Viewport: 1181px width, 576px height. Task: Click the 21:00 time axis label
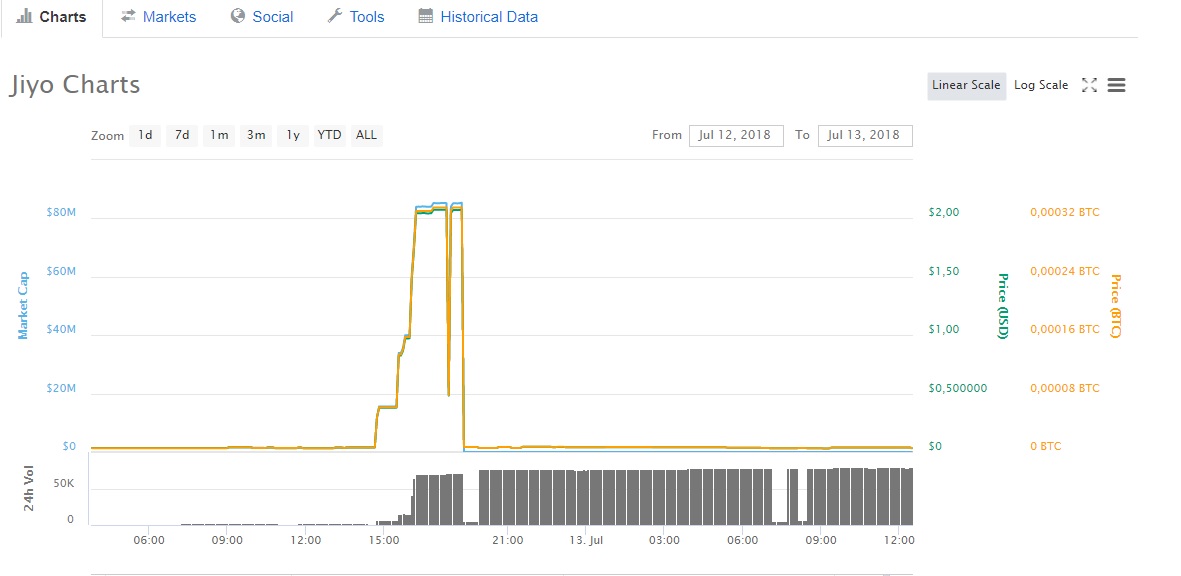click(x=508, y=541)
